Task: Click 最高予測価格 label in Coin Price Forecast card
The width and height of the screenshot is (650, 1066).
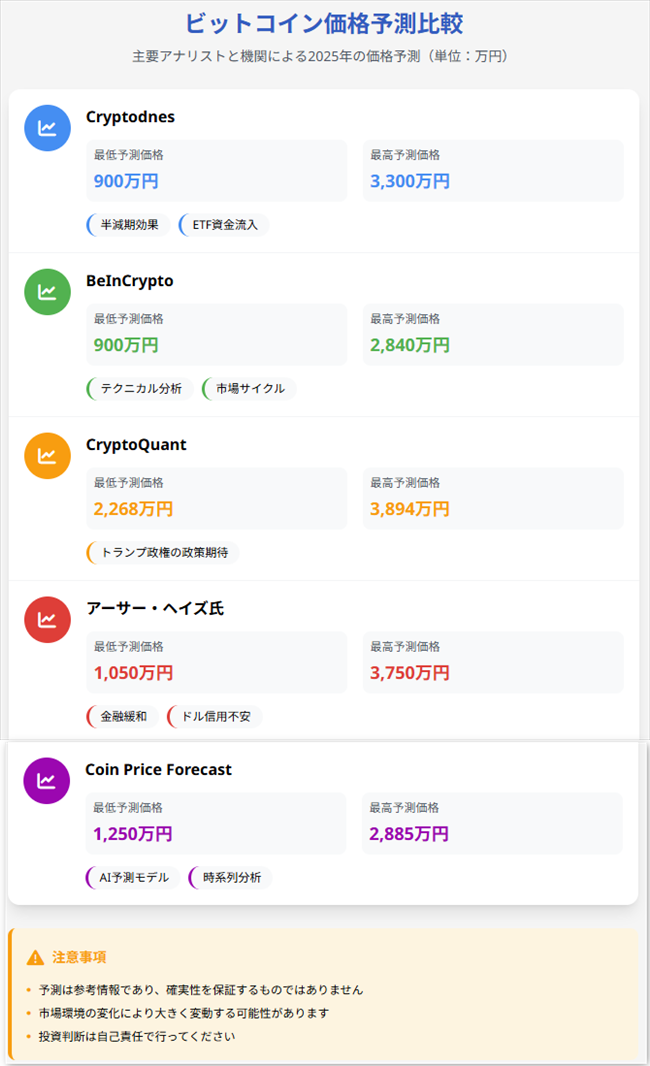Action: [404, 808]
